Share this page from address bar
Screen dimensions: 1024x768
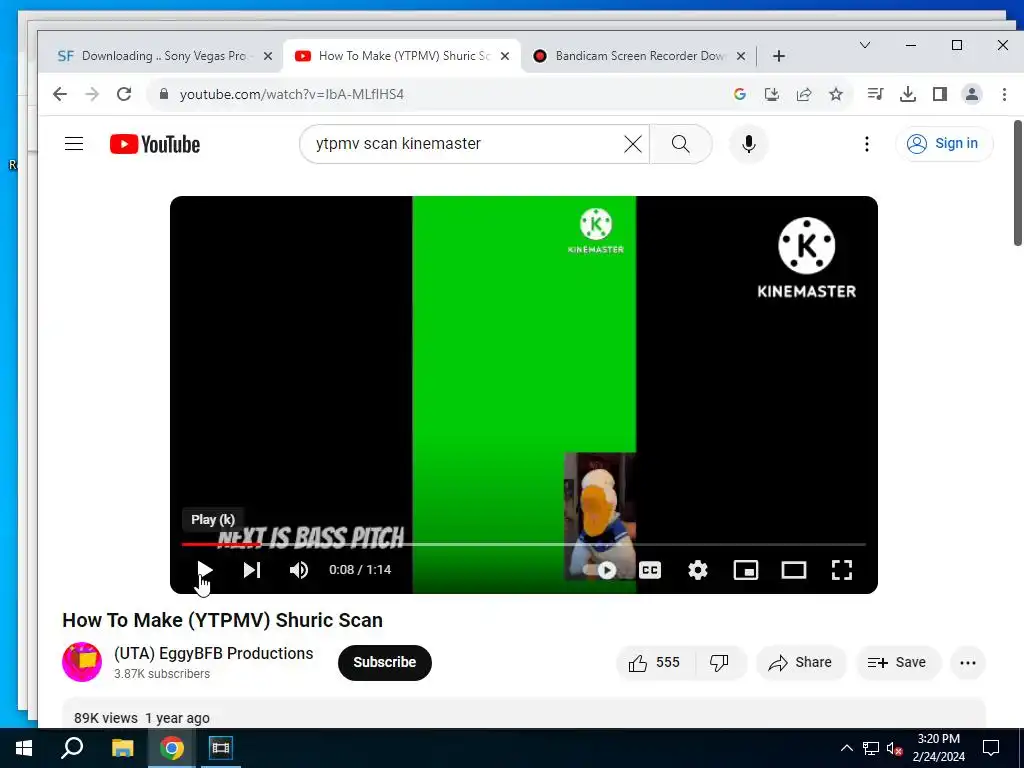[x=804, y=94]
